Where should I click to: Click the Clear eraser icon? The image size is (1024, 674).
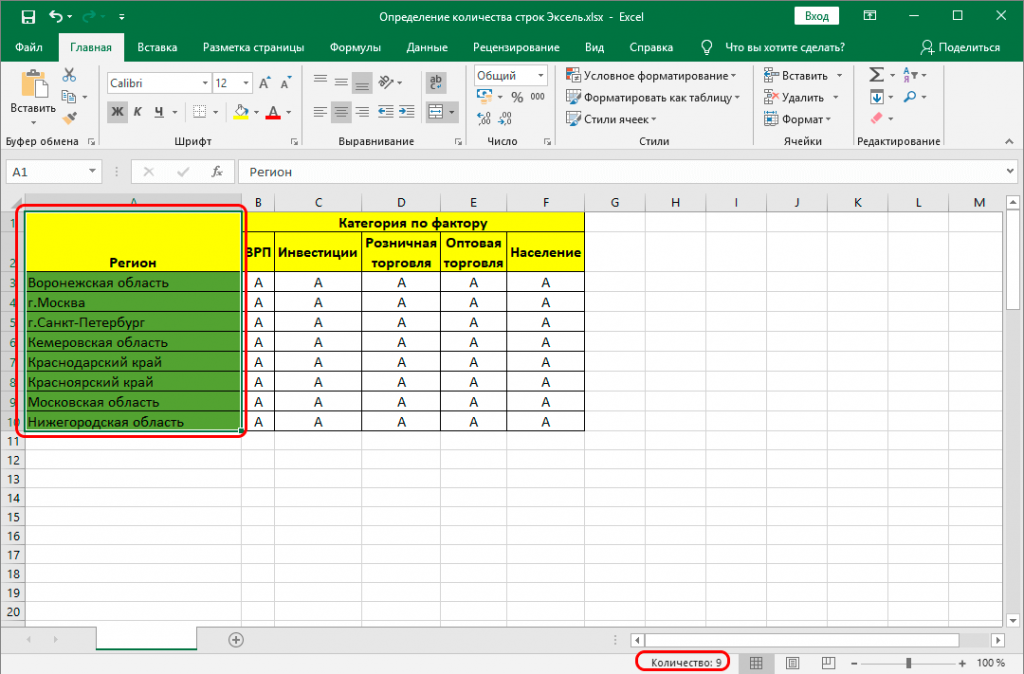(x=876, y=118)
